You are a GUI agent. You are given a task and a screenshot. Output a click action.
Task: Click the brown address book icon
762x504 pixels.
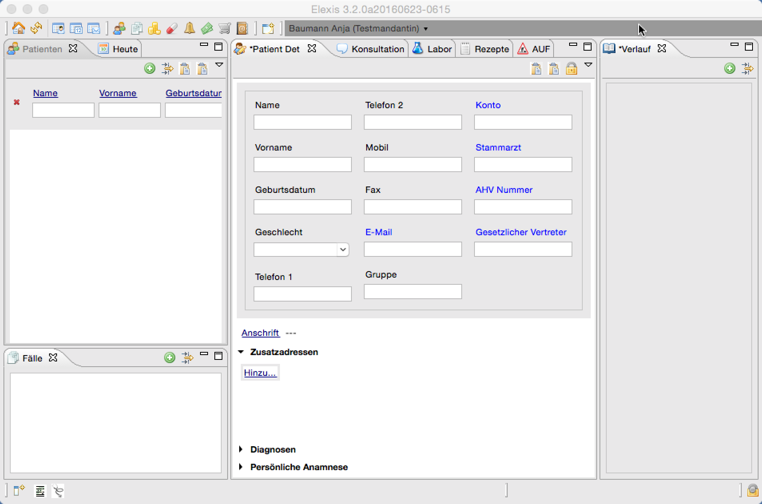(242, 28)
